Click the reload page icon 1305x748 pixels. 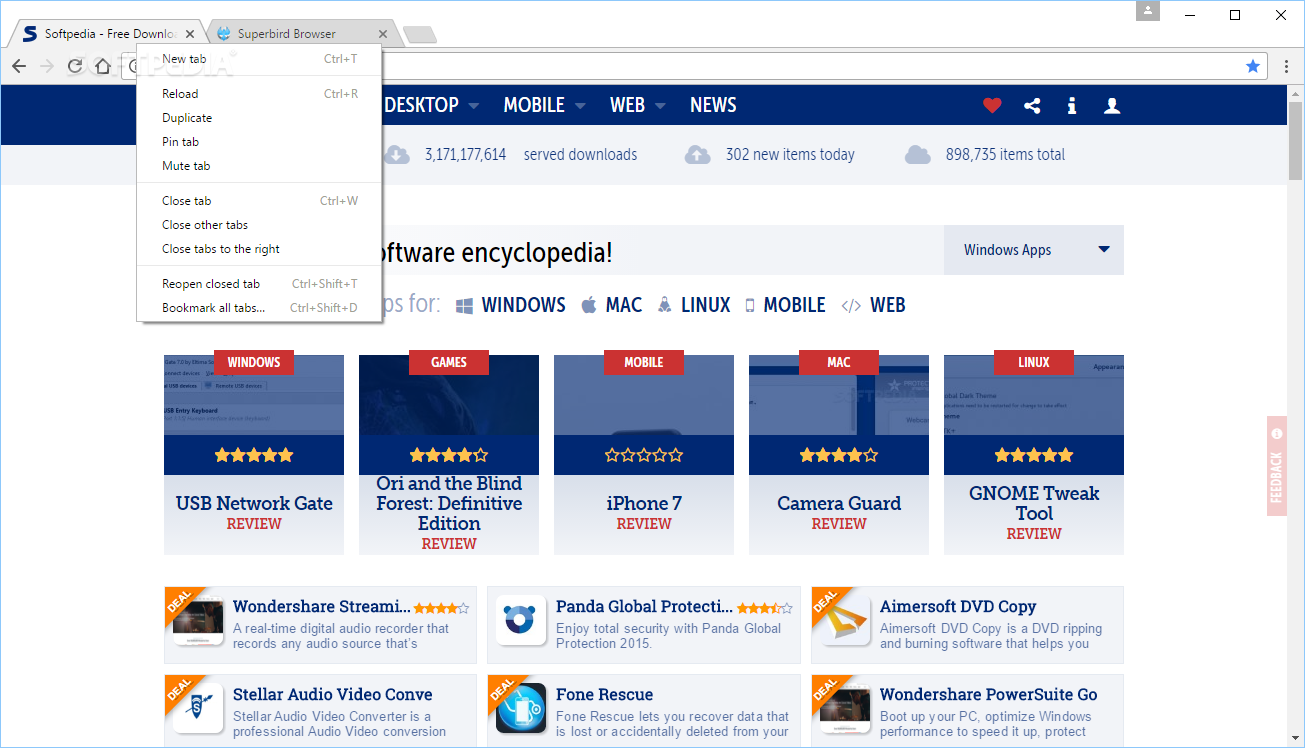(75, 66)
